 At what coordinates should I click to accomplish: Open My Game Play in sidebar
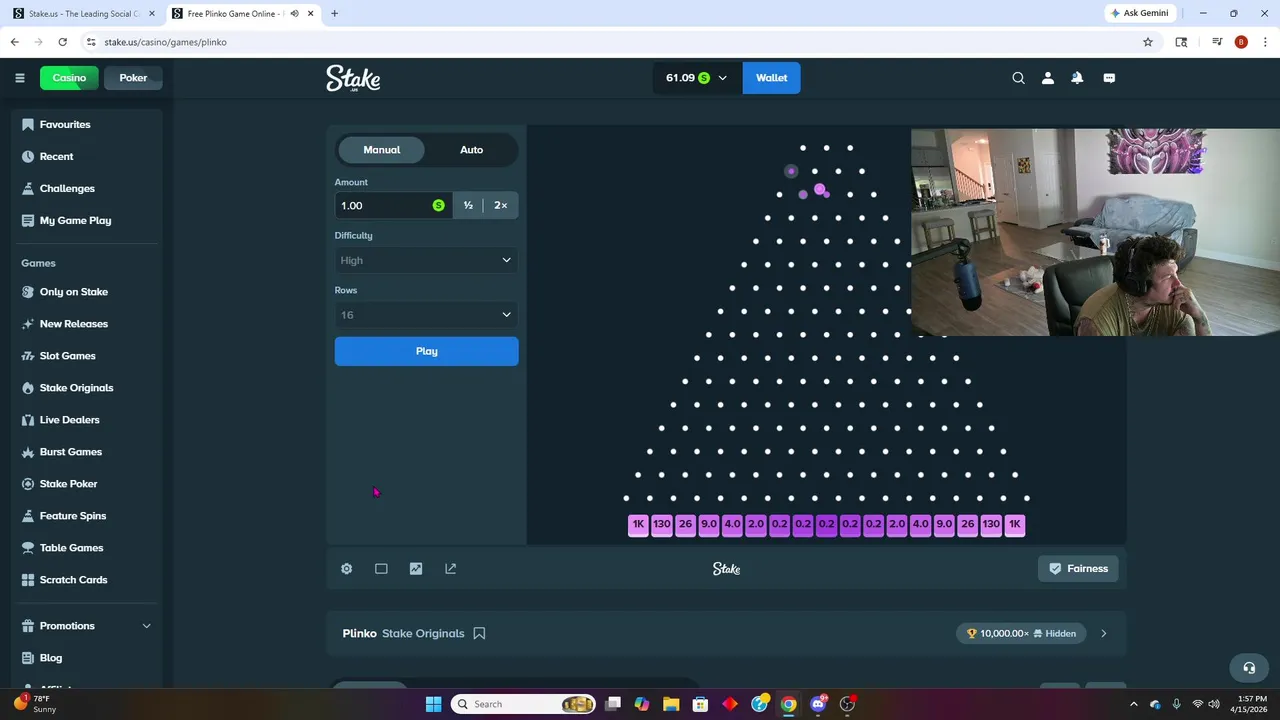coord(87,221)
